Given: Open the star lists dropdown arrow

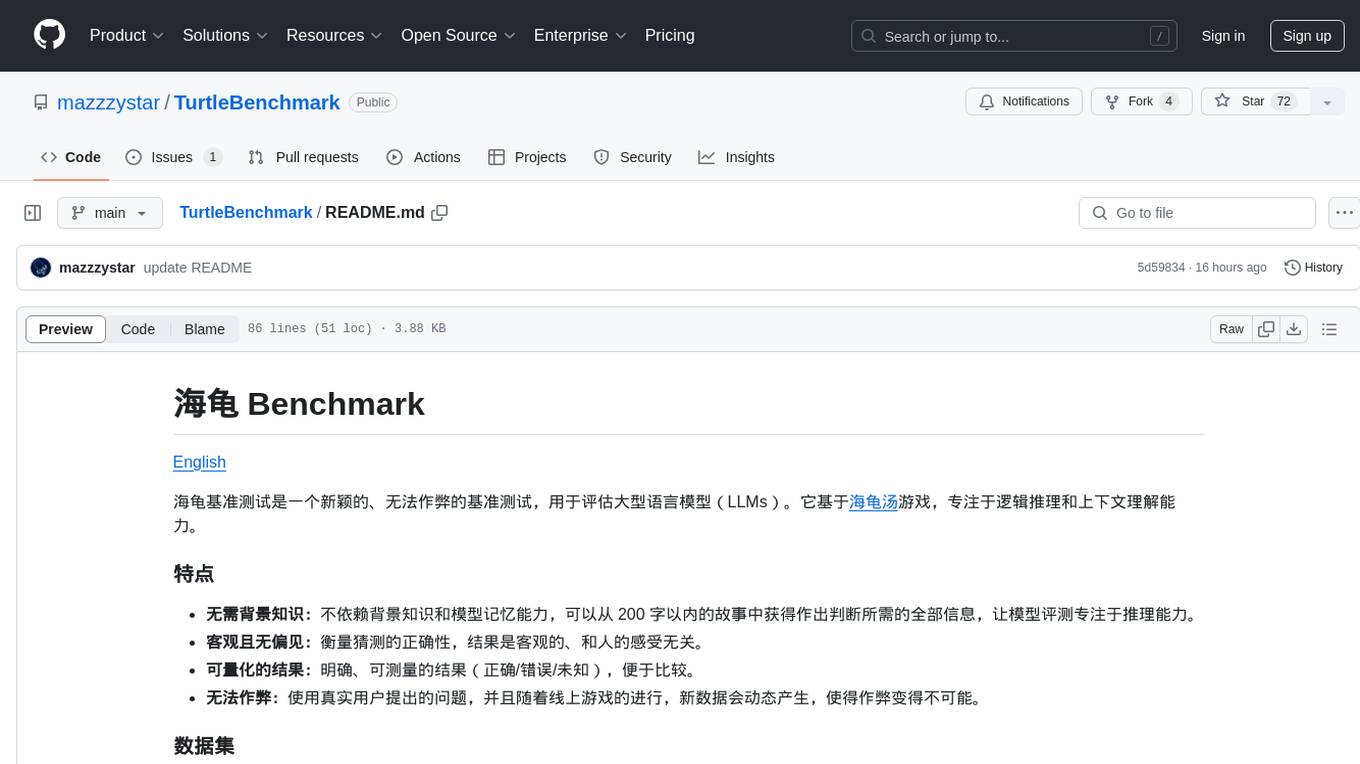Looking at the screenshot, I should pyautogui.click(x=1327, y=102).
